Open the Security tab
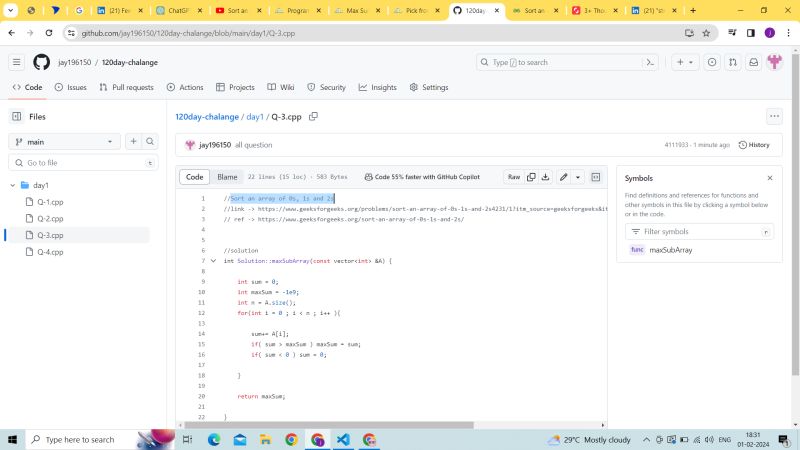The image size is (800, 450). 327,87
